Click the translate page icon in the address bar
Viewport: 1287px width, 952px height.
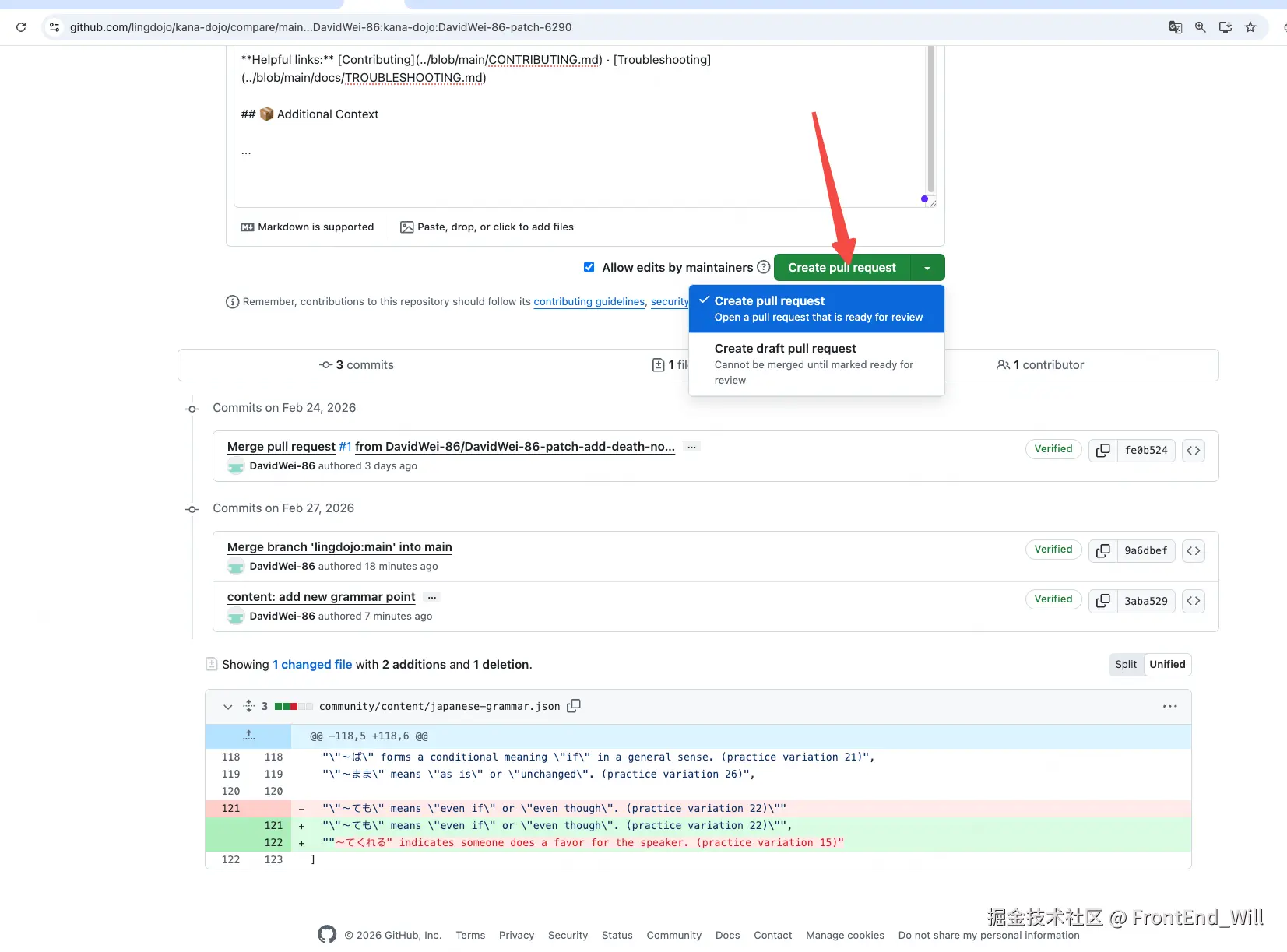1176,27
